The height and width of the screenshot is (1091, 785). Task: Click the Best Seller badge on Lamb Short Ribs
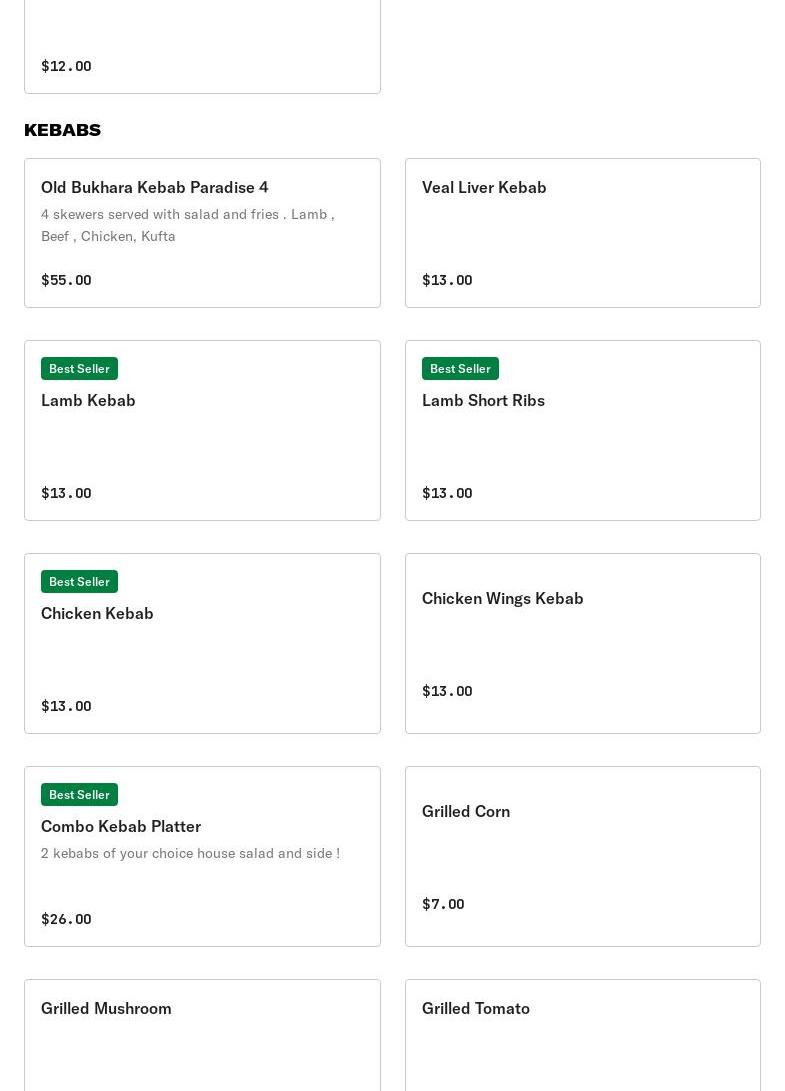click(x=460, y=369)
